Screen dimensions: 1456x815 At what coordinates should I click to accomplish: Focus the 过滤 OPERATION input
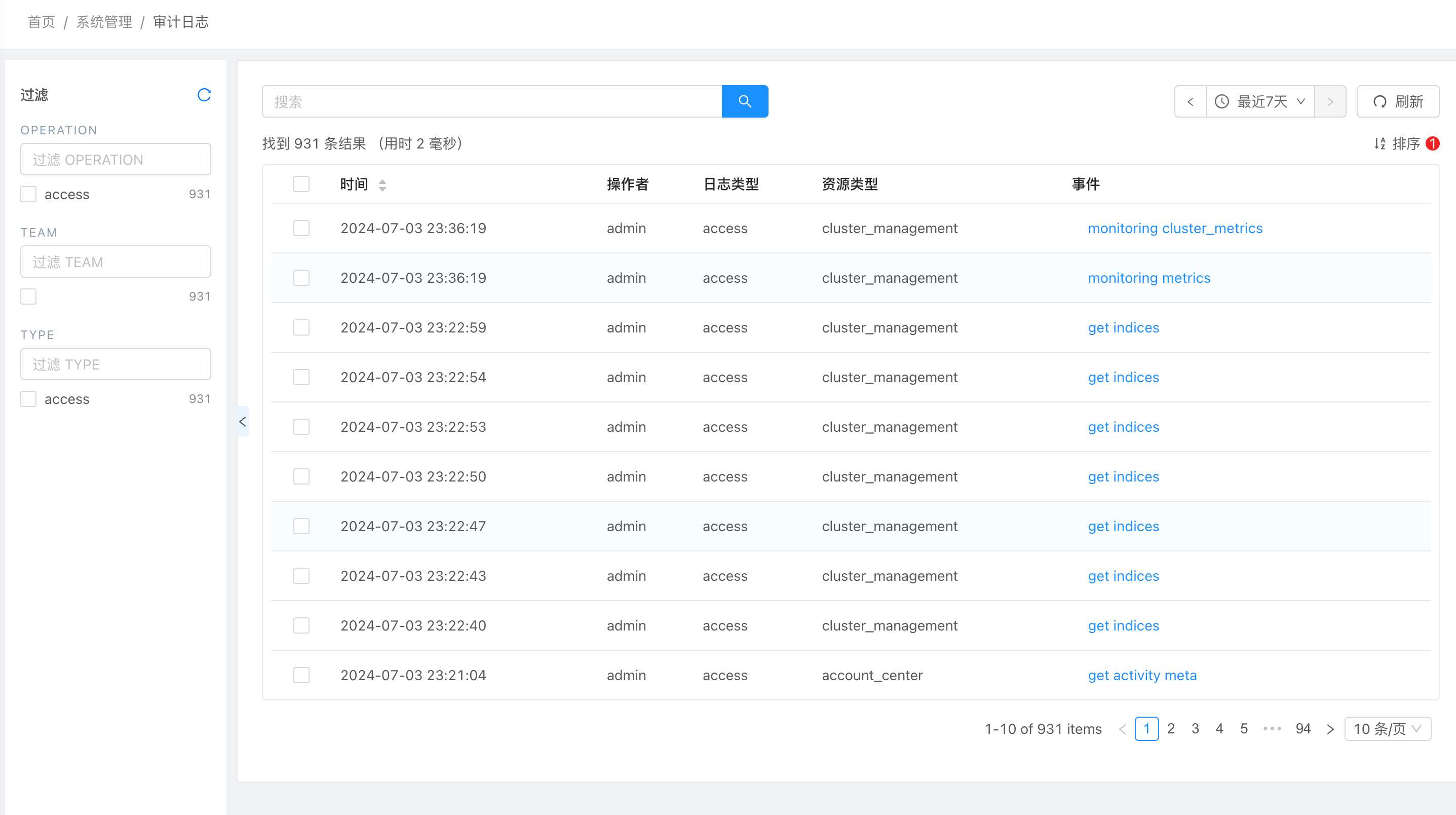[x=116, y=160]
